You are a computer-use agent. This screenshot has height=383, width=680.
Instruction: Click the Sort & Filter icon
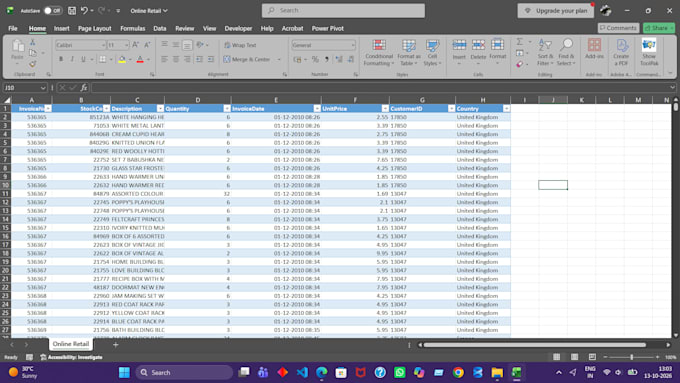(x=545, y=45)
